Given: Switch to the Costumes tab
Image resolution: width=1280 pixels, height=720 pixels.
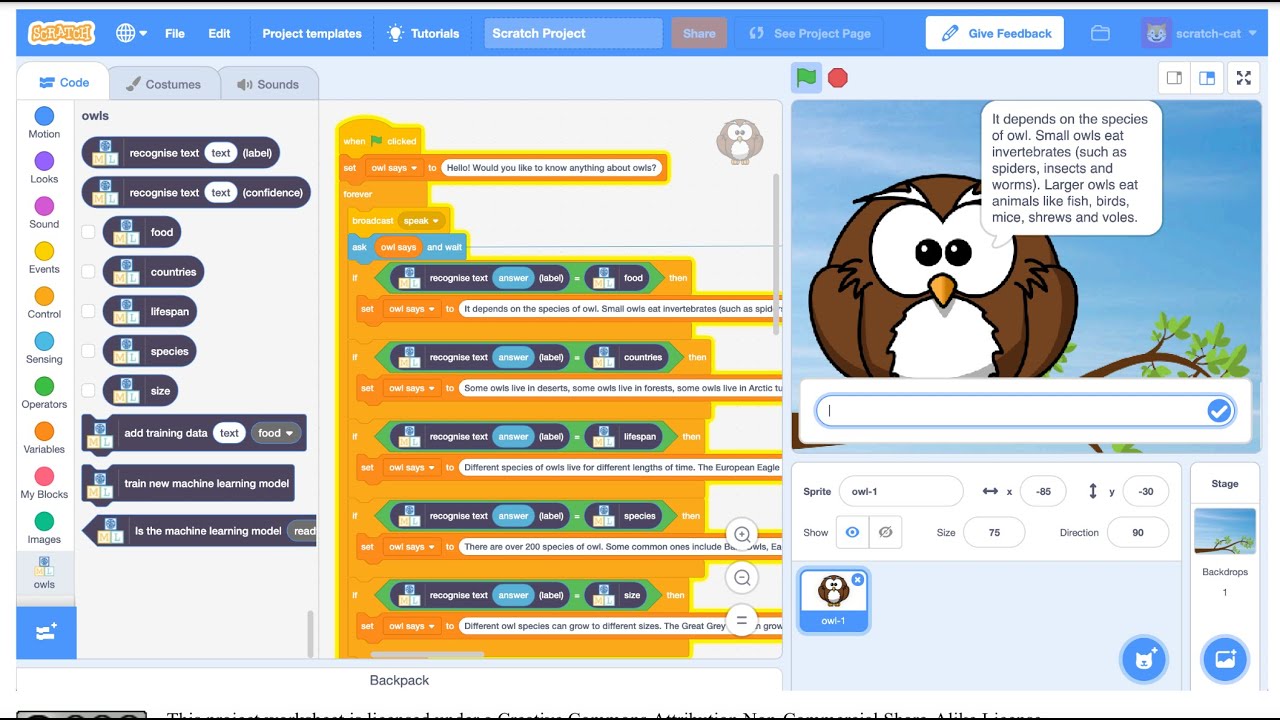Looking at the screenshot, I should (163, 84).
